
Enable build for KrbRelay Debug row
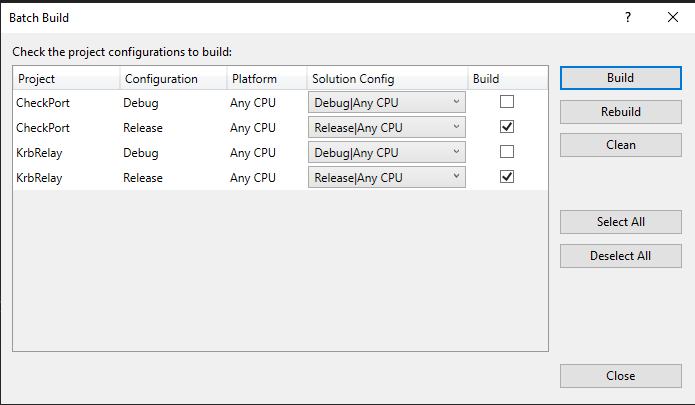pos(507,152)
